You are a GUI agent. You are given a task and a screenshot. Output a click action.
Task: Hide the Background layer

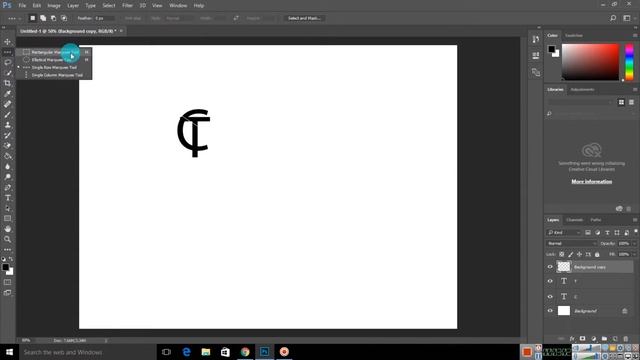point(550,311)
